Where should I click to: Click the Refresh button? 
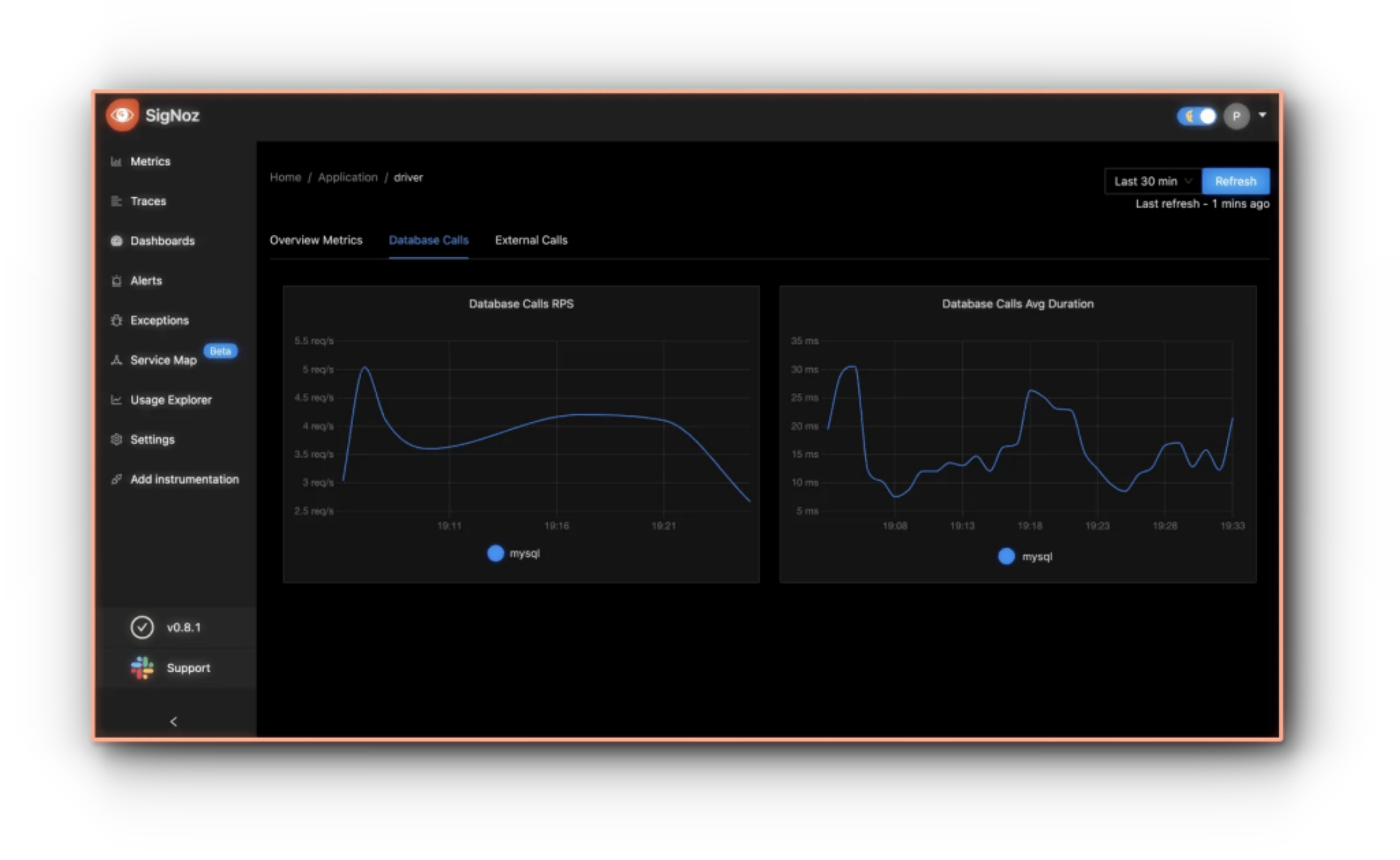pyautogui.click(x=1235, y=182)
